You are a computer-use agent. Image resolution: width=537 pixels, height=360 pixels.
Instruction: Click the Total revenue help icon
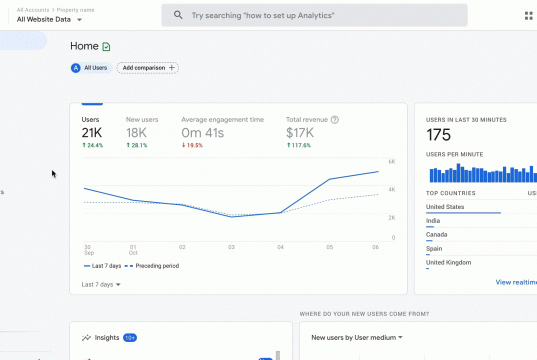tap(335, 120)
